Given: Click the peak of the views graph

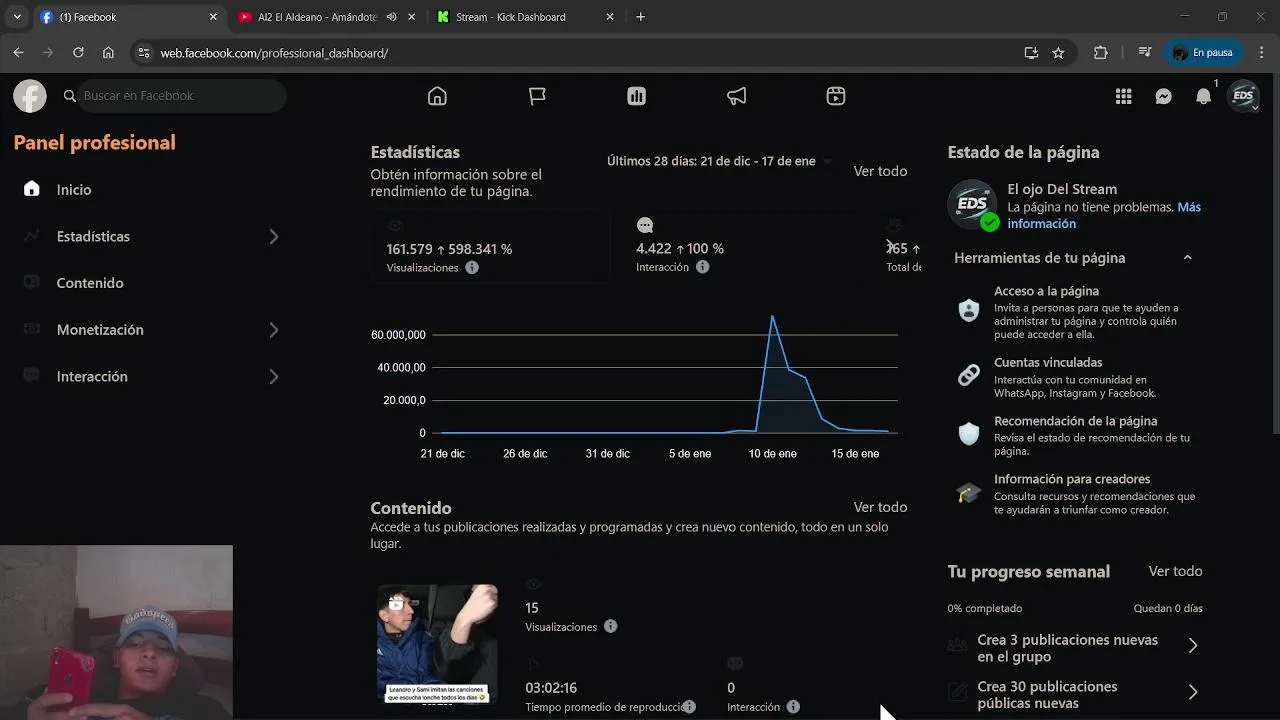Looking at the screenshot, I should (x=772, y=316).
